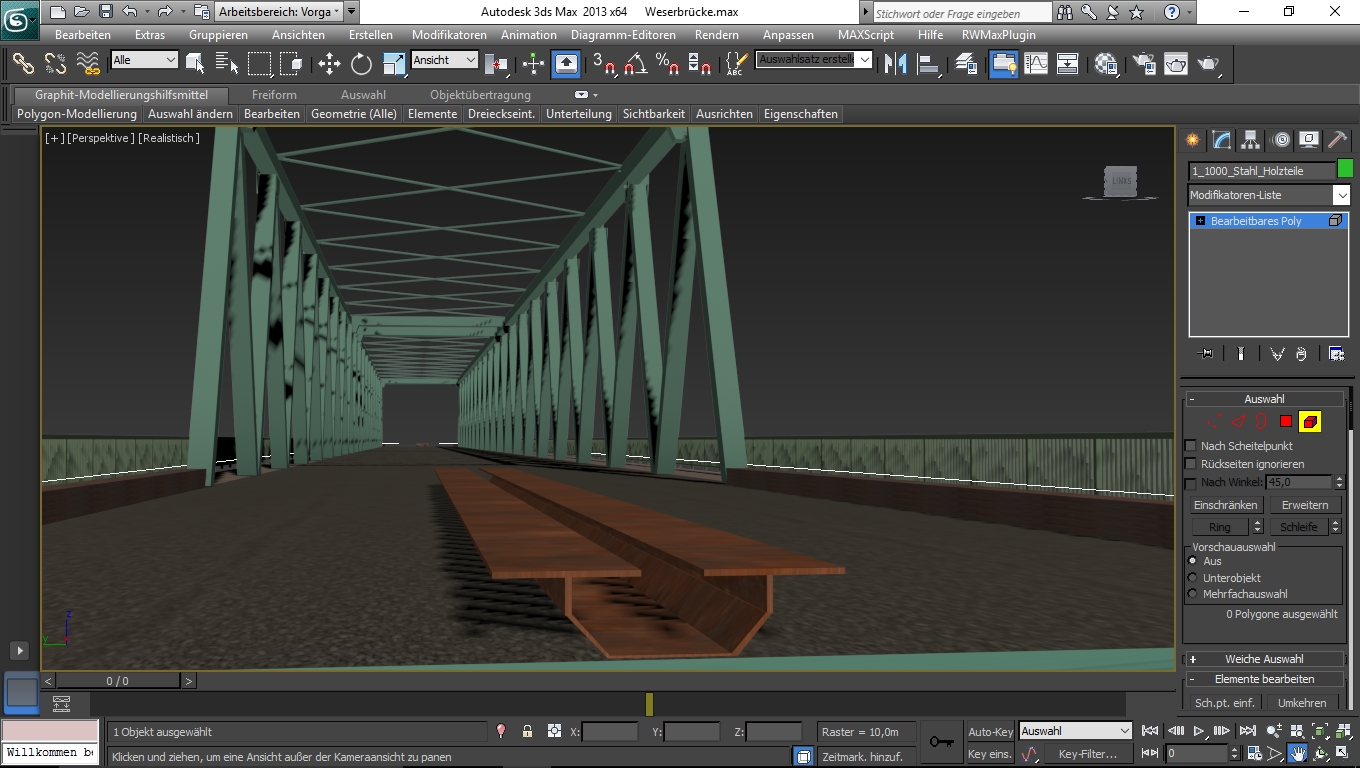
Task: Enable the 'Nach Scheitelpunkt' checkbox
Action: point(1190,446)
